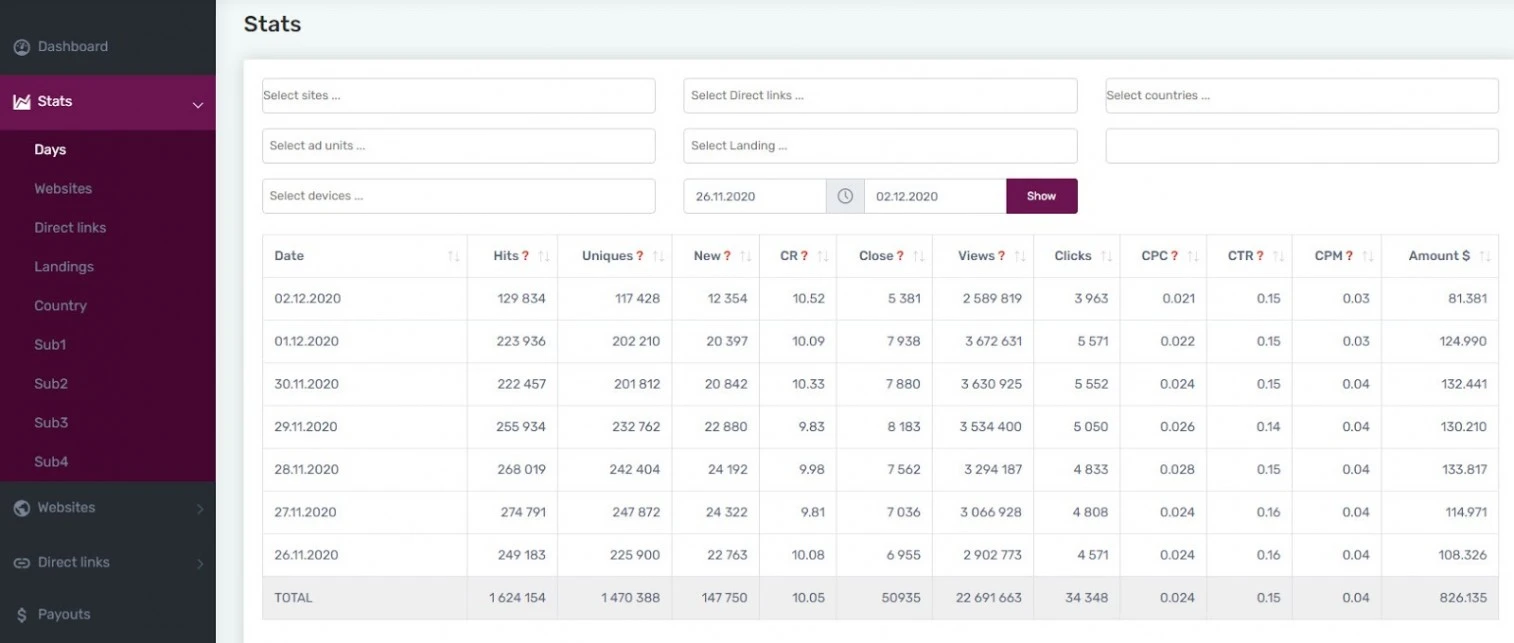Click the Uniques column help question mark

(640, 256)
